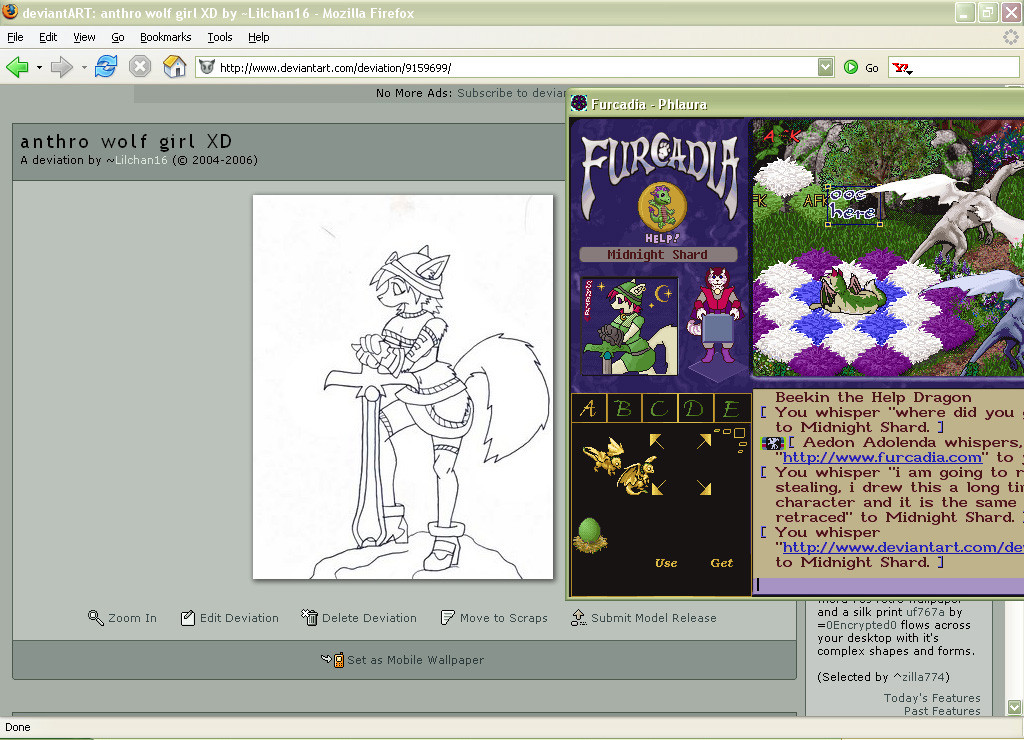This screenshot has height=740, width=1024.
Task: Open the =0Encrypted0 artist link
Action: [856, 625]
